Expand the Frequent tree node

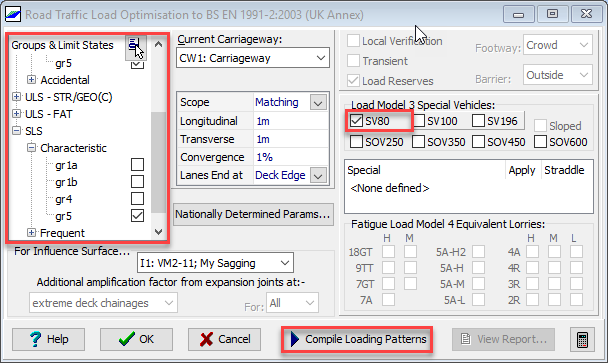coord(31,233)
